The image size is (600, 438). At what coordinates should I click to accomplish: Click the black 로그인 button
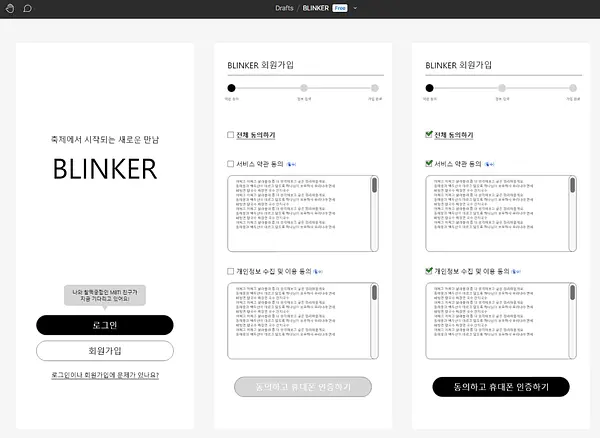(x=105, y=325)
